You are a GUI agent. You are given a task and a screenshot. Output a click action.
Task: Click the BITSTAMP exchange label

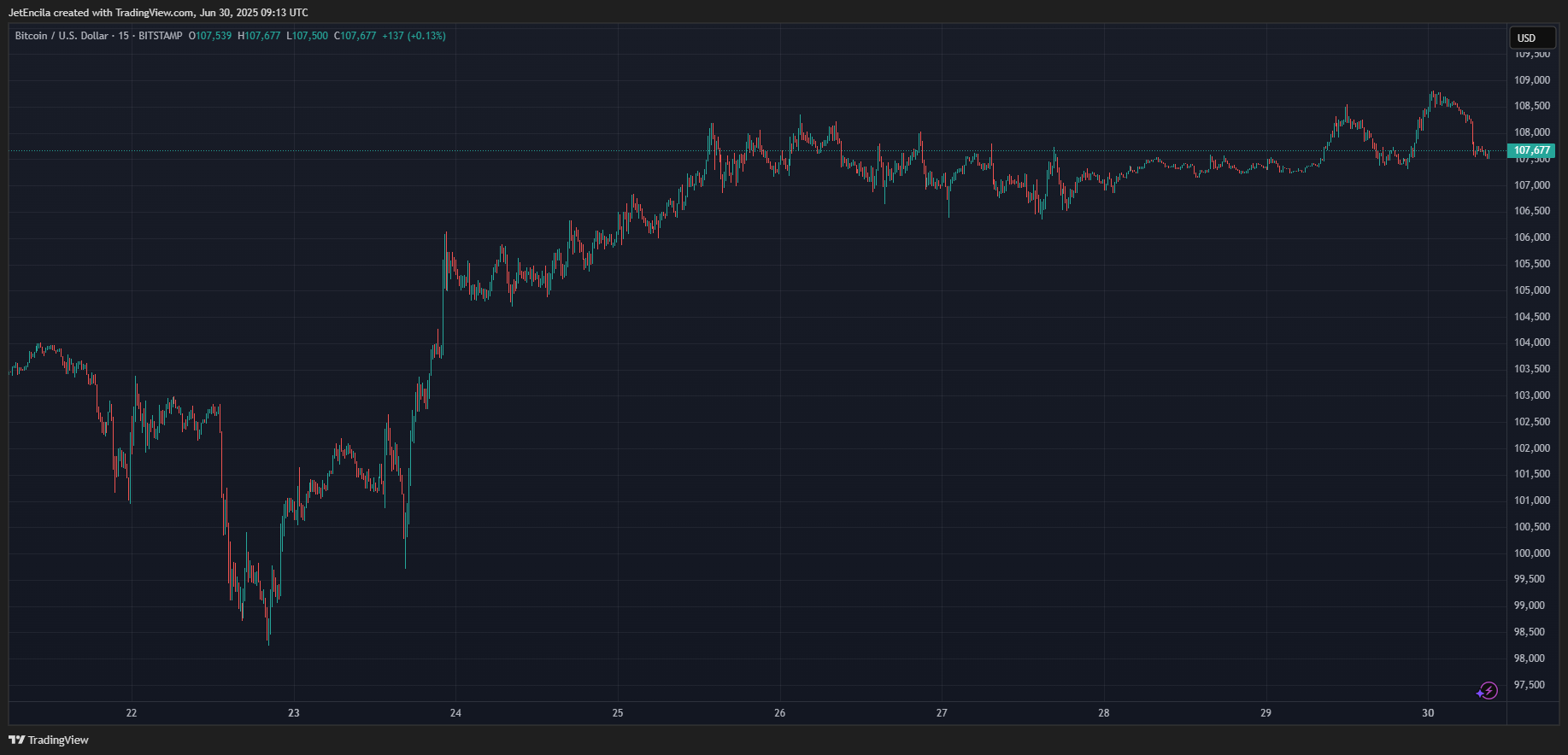[x=160, y=36]
